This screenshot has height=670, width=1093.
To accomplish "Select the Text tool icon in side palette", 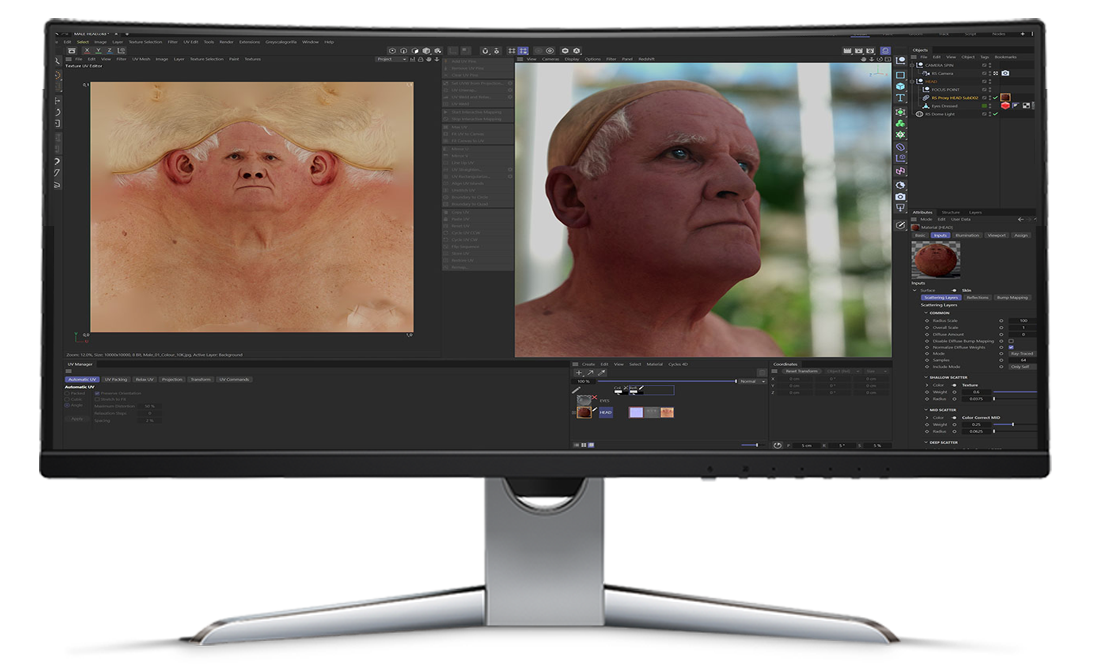I will click(901, 98).
